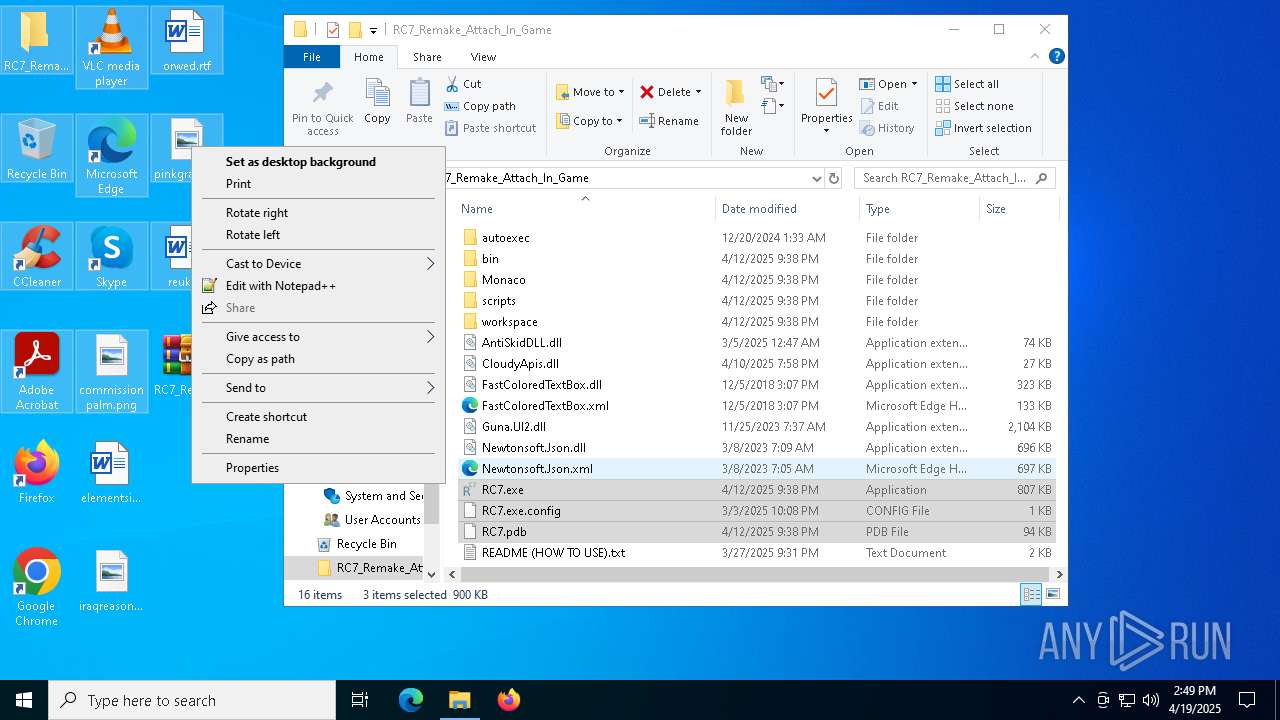Collapse the ribbon with the chevron arrow
The height and width of the screenshot is (720, 1280).
(1036, 57)
